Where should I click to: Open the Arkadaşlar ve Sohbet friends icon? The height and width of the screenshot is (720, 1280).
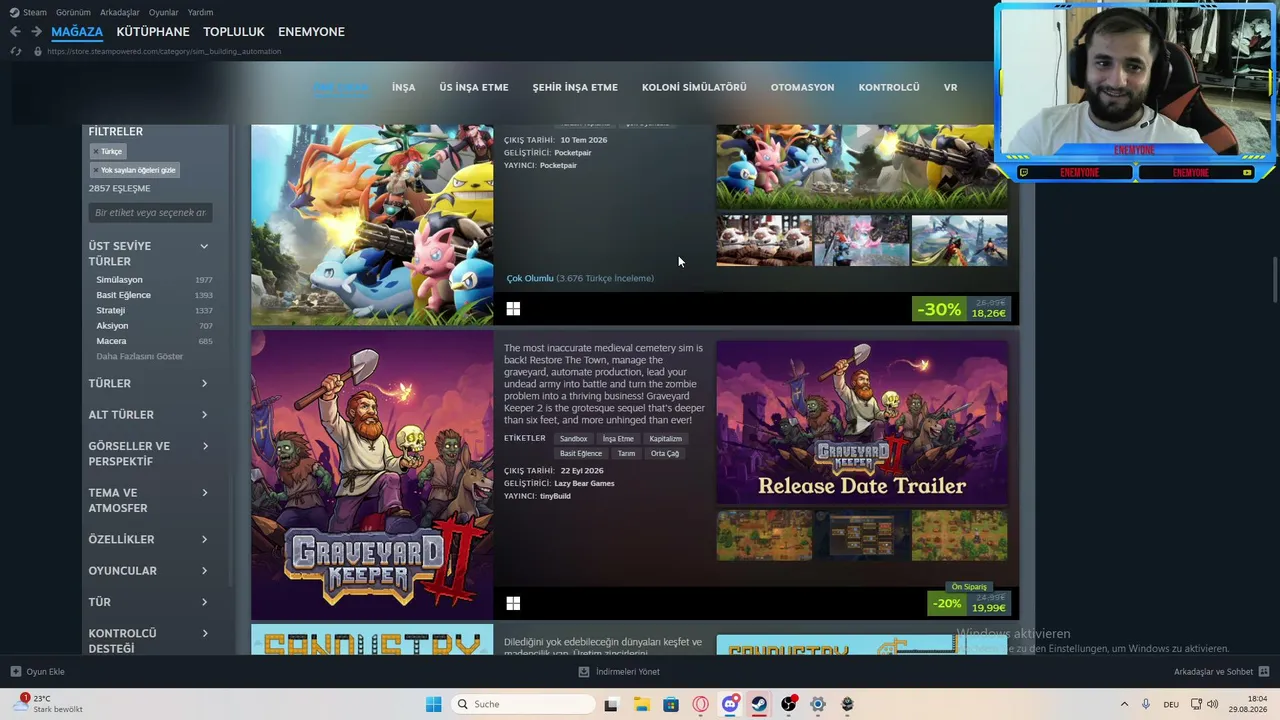1264,672
